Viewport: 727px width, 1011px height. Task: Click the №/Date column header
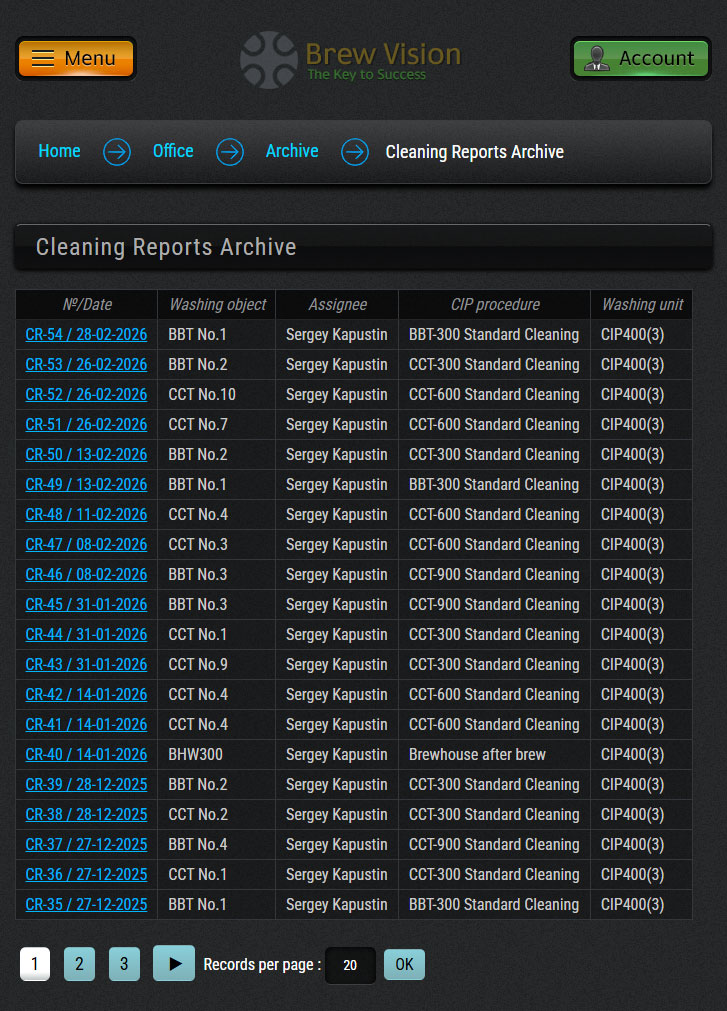pyautogui.click(x=87, y=305)
